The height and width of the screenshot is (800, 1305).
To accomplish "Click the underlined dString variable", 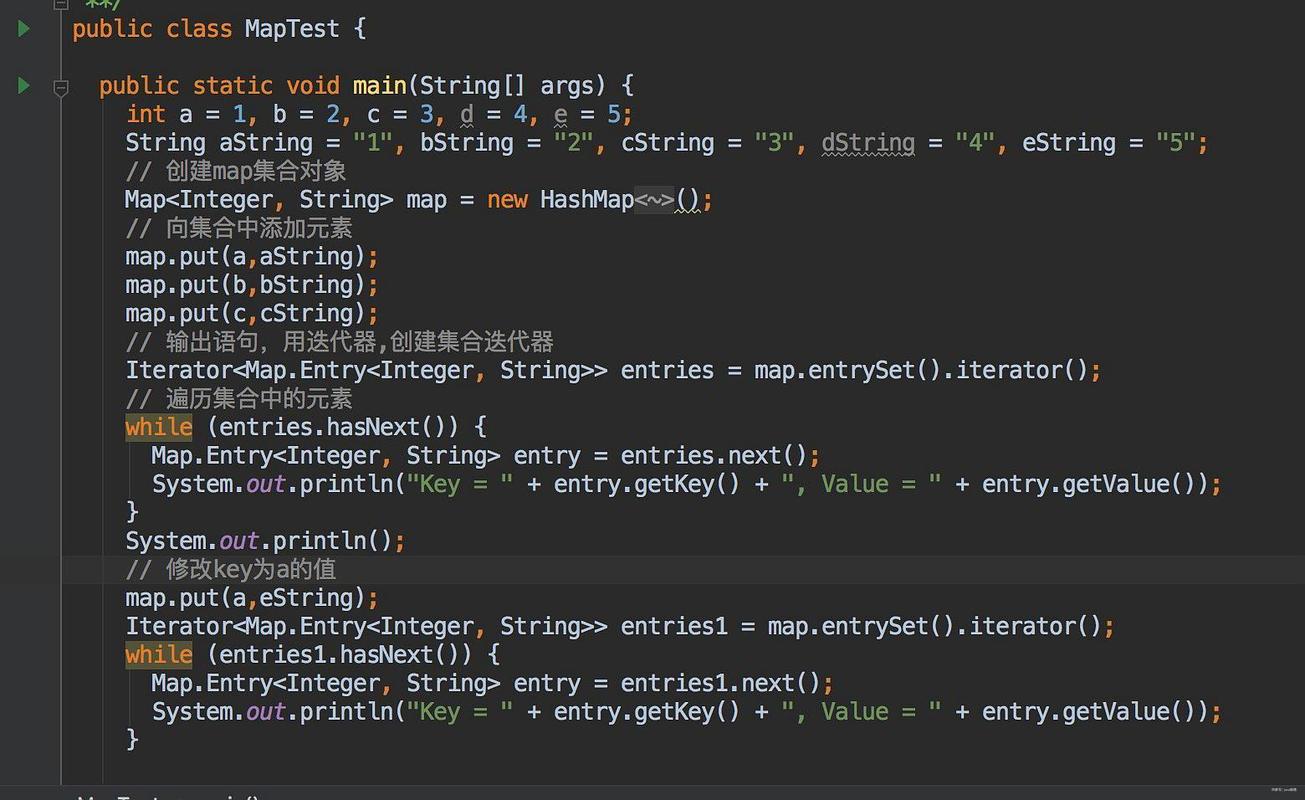I will pyautogui.click(x=867, y=143).
